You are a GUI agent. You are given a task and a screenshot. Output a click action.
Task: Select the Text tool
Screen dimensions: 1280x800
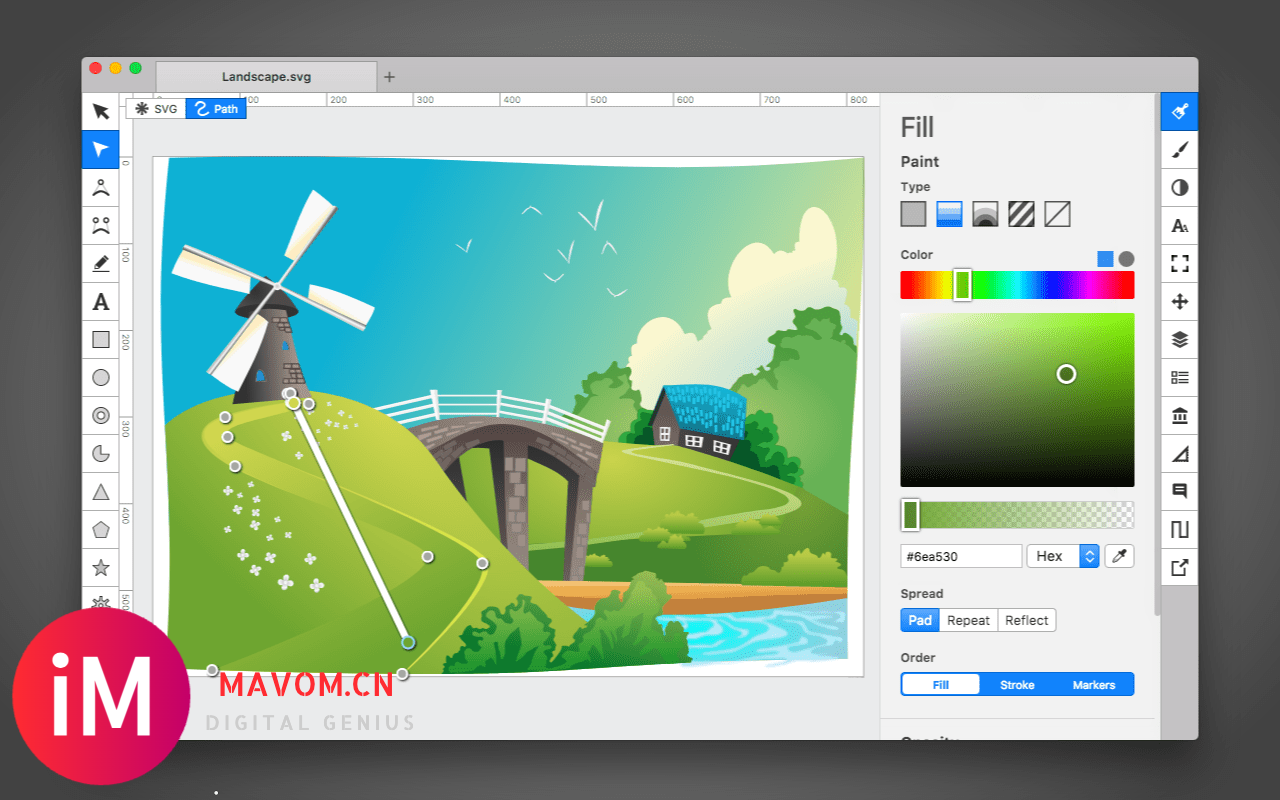(100, 301)
